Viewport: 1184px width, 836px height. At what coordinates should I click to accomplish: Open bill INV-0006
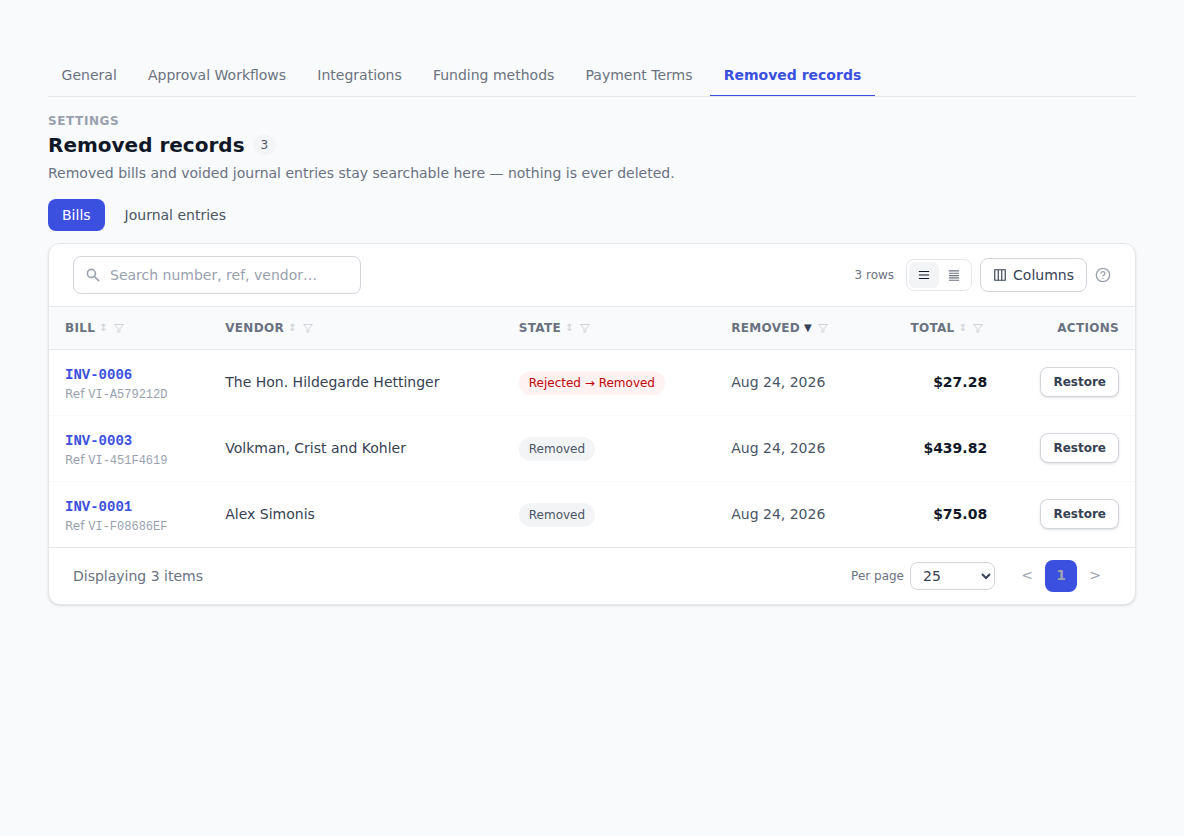(x=98, y=375)
